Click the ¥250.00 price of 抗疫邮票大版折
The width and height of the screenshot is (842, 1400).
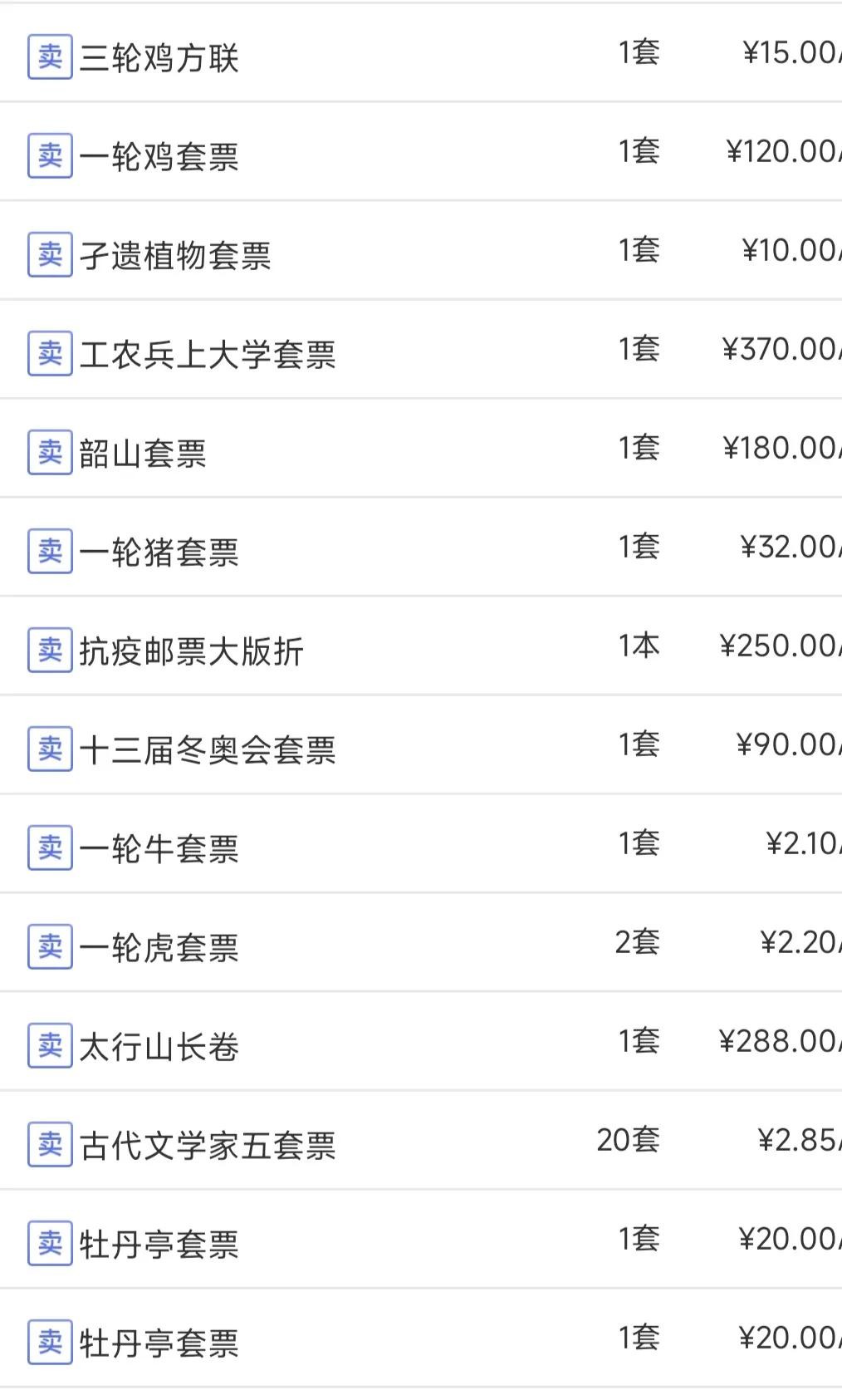coord(779,646)
